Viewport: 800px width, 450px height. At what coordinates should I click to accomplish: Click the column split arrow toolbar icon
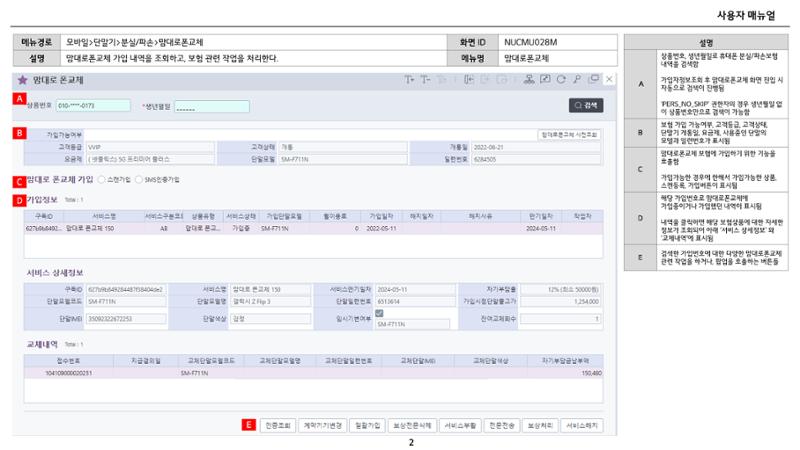point(468,80)
